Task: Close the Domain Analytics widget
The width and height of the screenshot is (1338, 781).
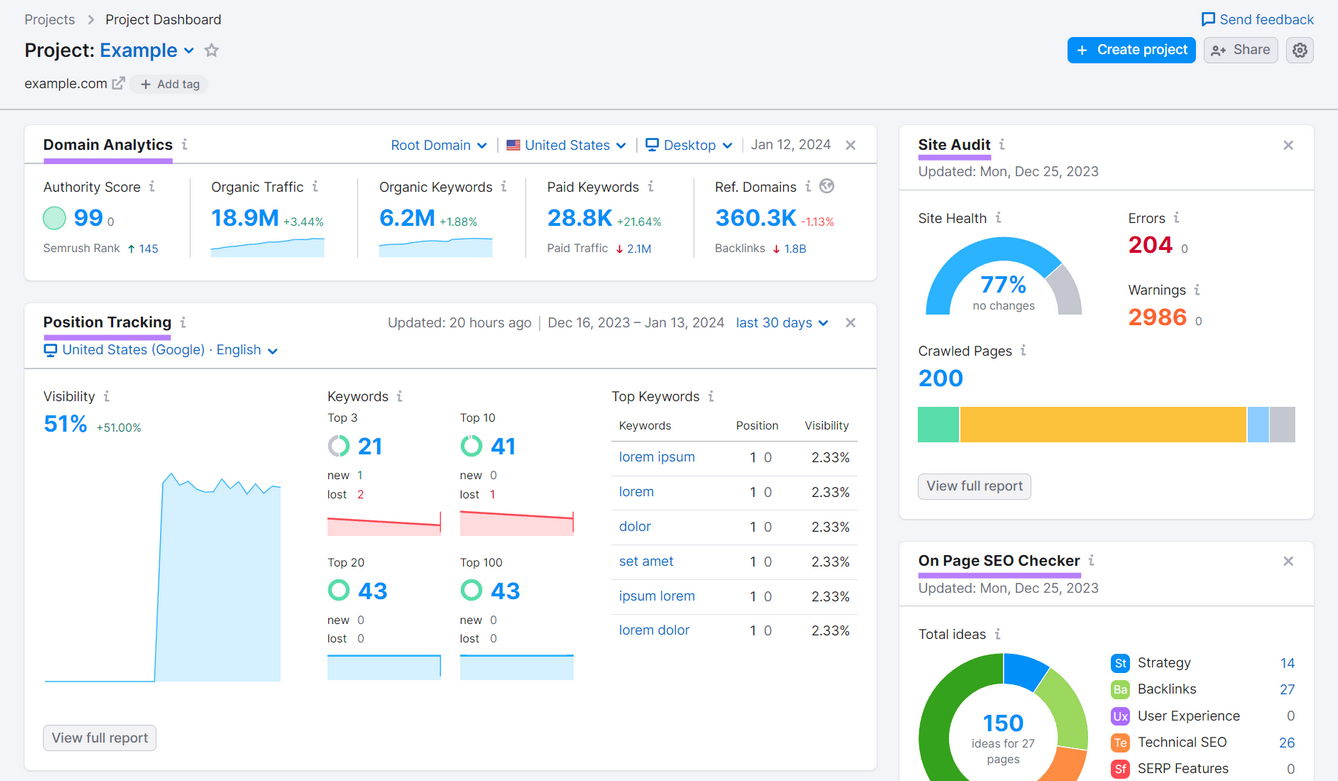Action: pyautogui.click(x=851, y=145)
